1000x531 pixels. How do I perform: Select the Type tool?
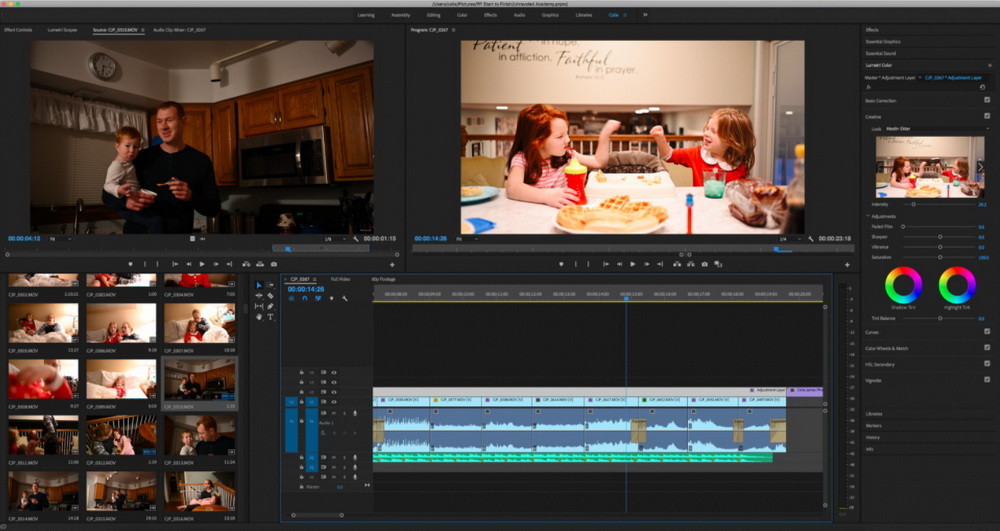[x=271, y=316]
